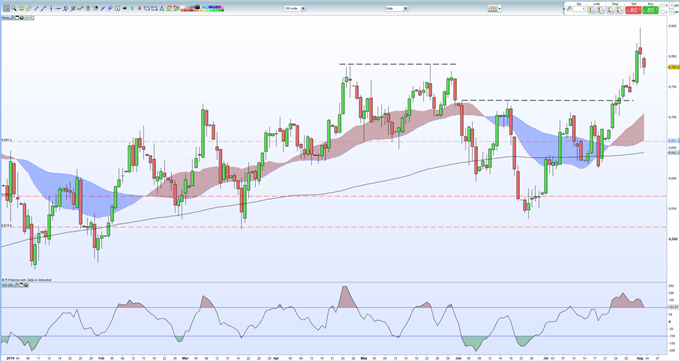680x361 pixels.
Task: Select the black right arrow tool
Action: tap(125, 8)
